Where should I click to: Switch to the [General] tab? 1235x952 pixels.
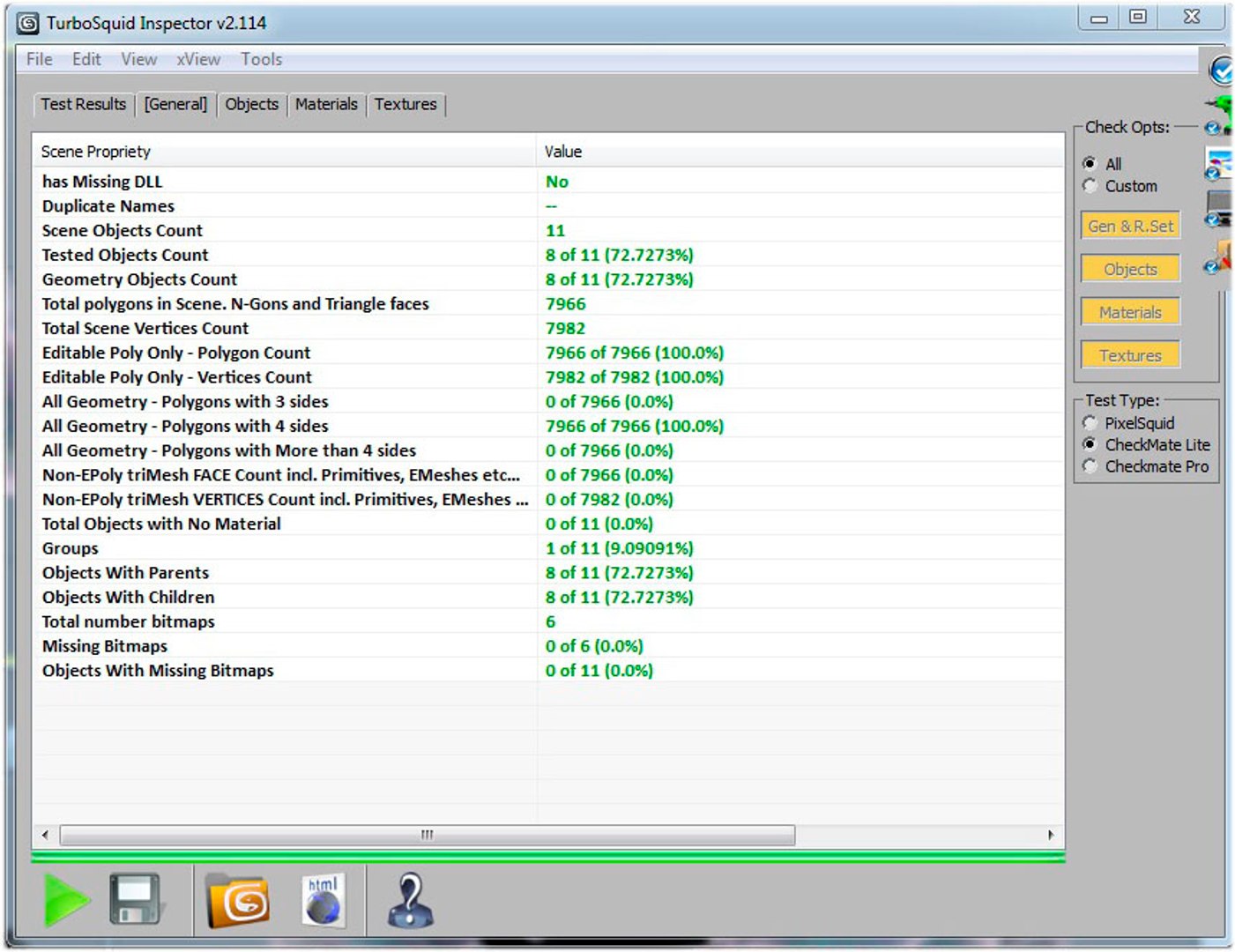pos(175,104)
